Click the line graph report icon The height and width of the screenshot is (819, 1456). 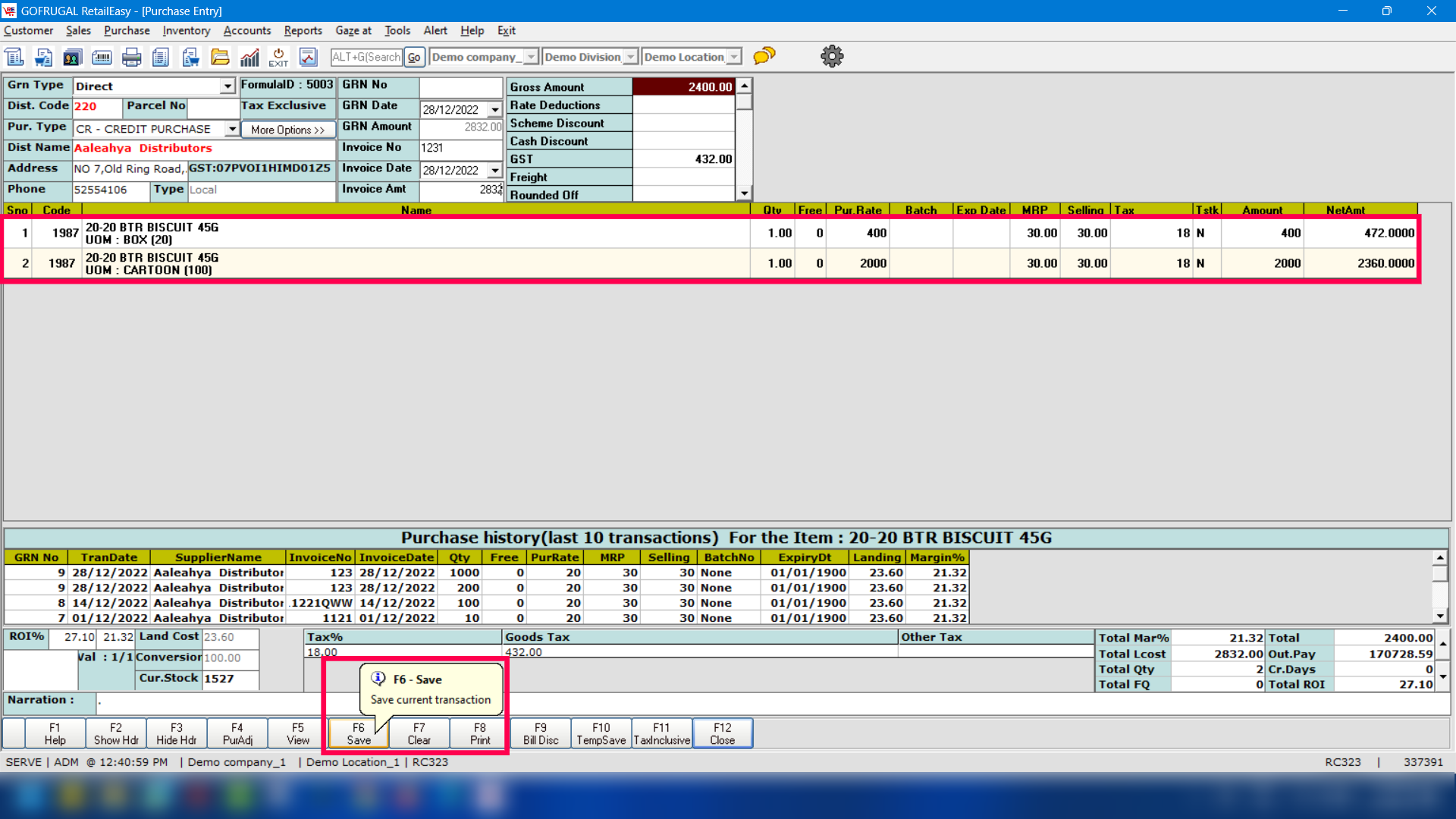coord(308,57)
